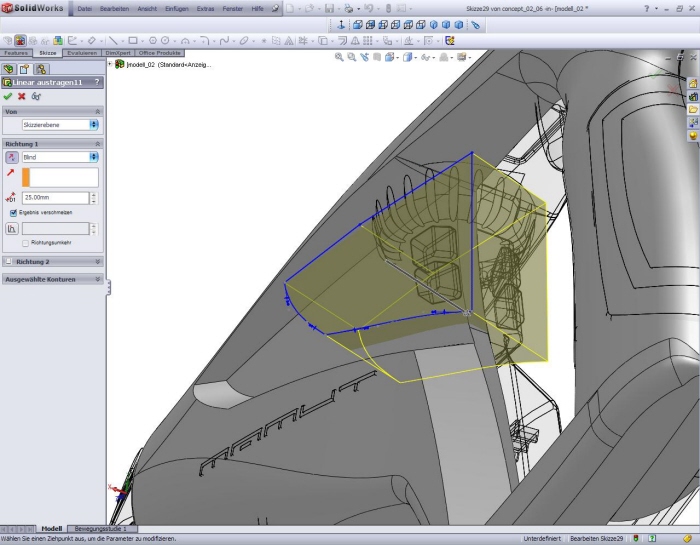Viewport: 700px width, 545px height.
Task: Click the Zoom to Fit magnifier icon
Action: point(339,58)
